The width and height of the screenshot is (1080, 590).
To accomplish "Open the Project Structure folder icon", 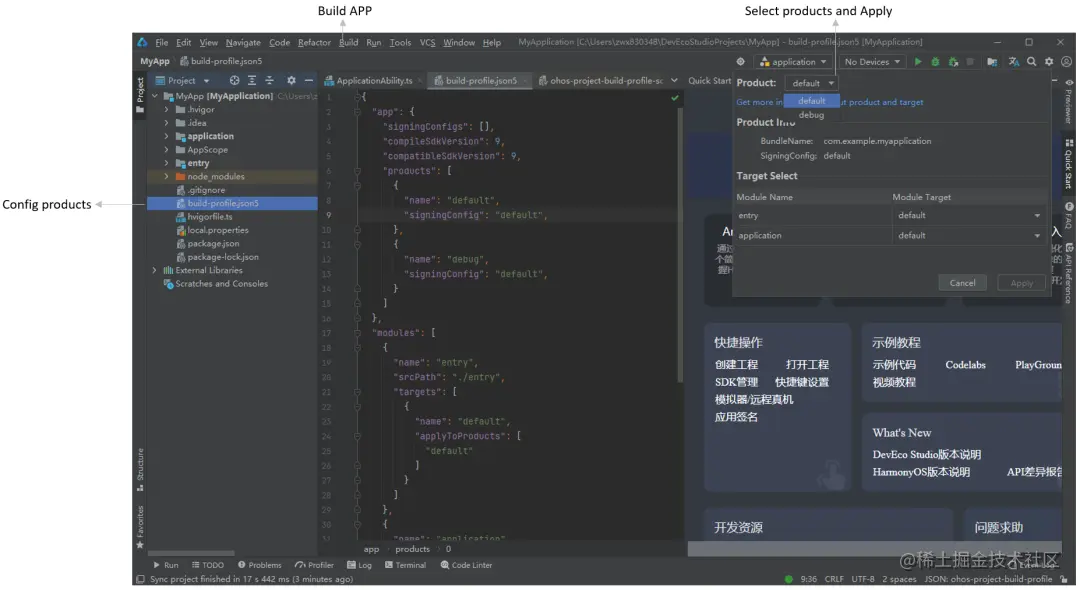I will [992, 62].
